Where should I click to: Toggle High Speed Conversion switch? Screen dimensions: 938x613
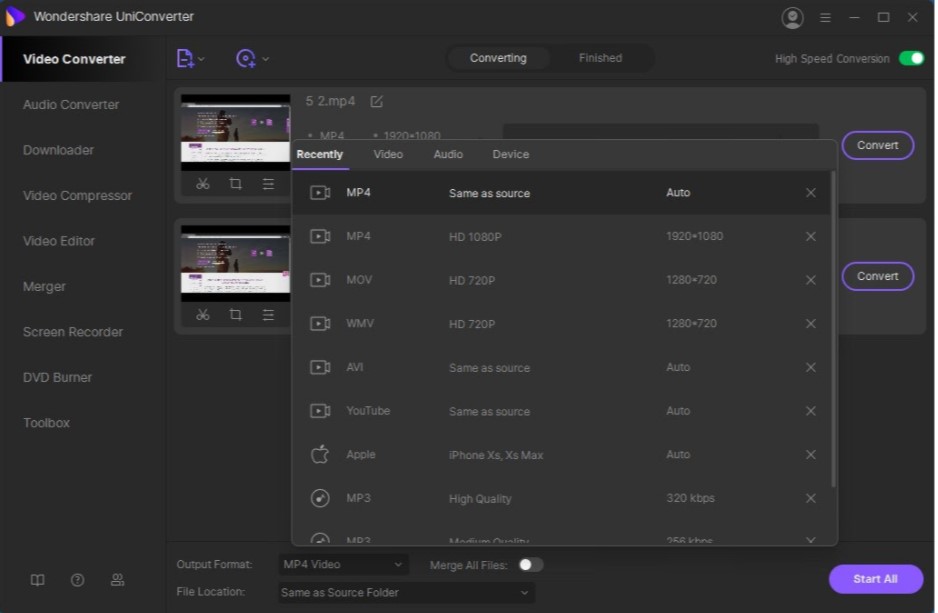(x=911, y=59)
